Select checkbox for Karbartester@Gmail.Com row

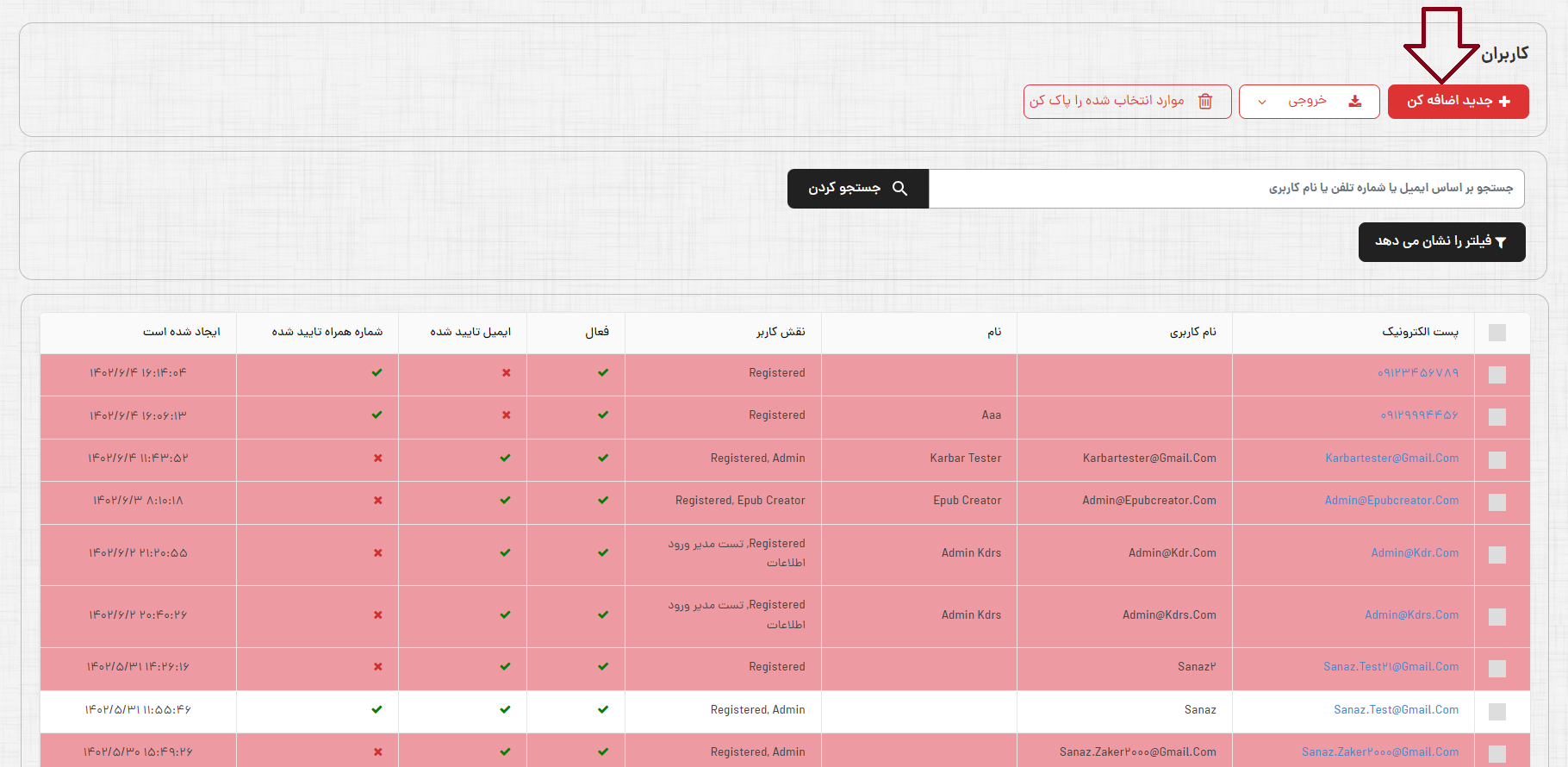pos(1497,460)
